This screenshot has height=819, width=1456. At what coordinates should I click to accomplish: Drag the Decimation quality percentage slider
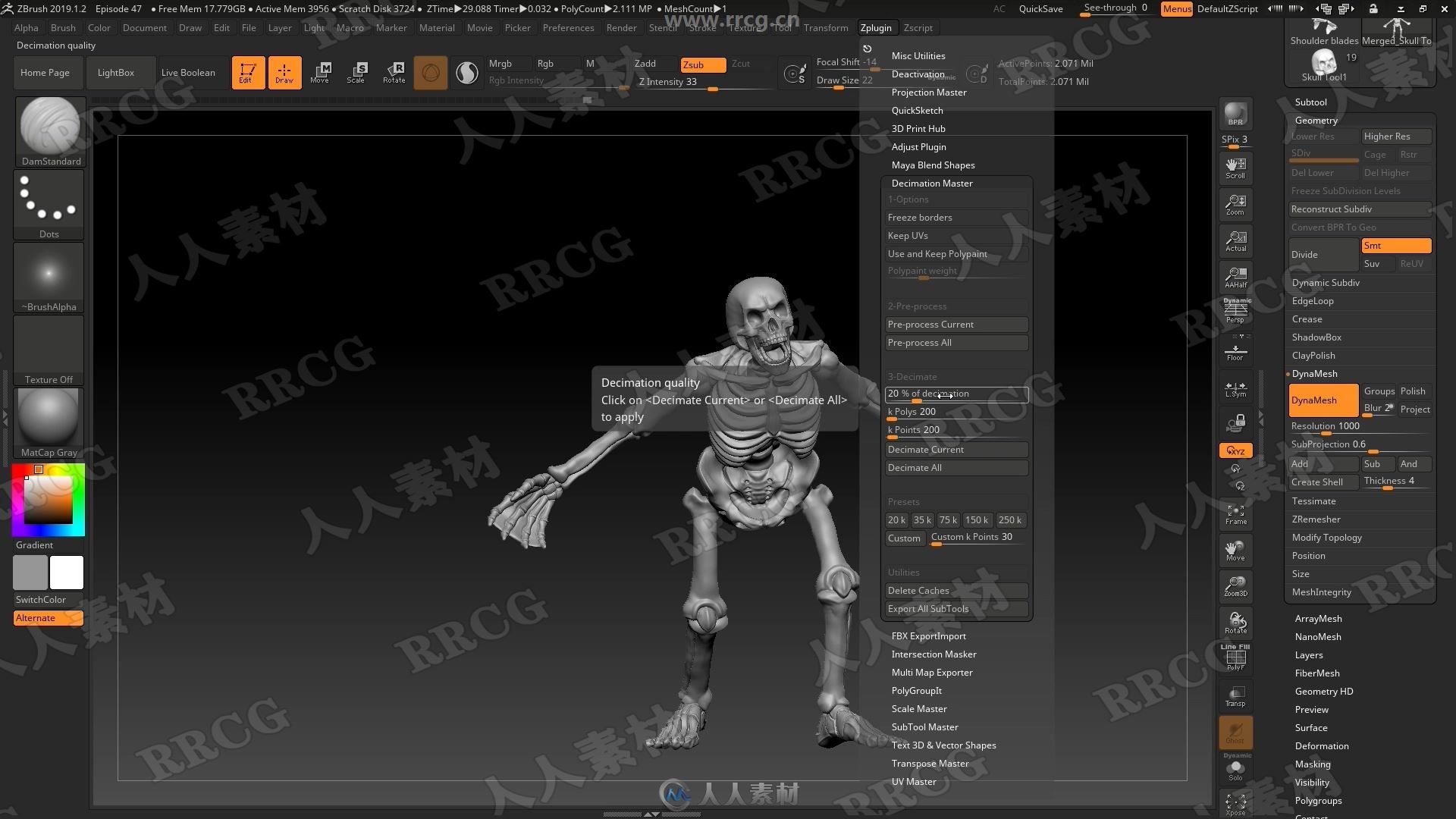pyautogui.click(x=956, y=392)
